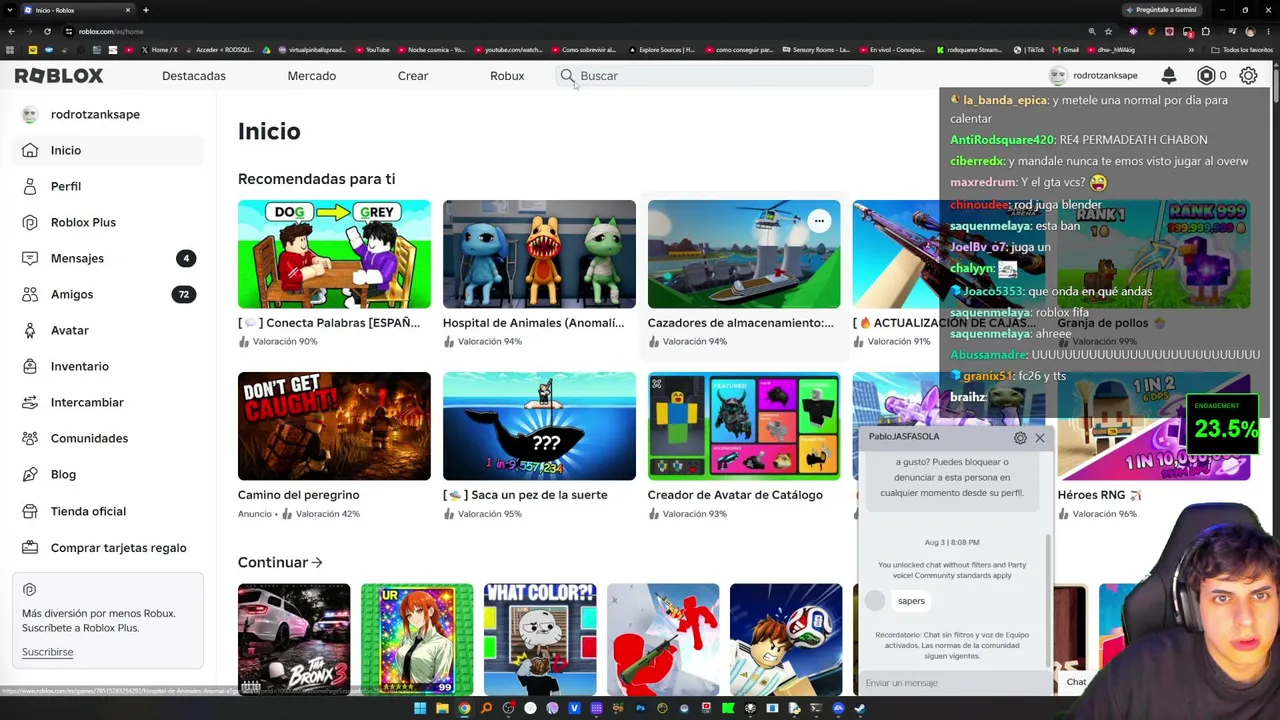Open File Explorer from the taskbar
The width and height of the screenshot is (1280, 720).
coord(442,708)
